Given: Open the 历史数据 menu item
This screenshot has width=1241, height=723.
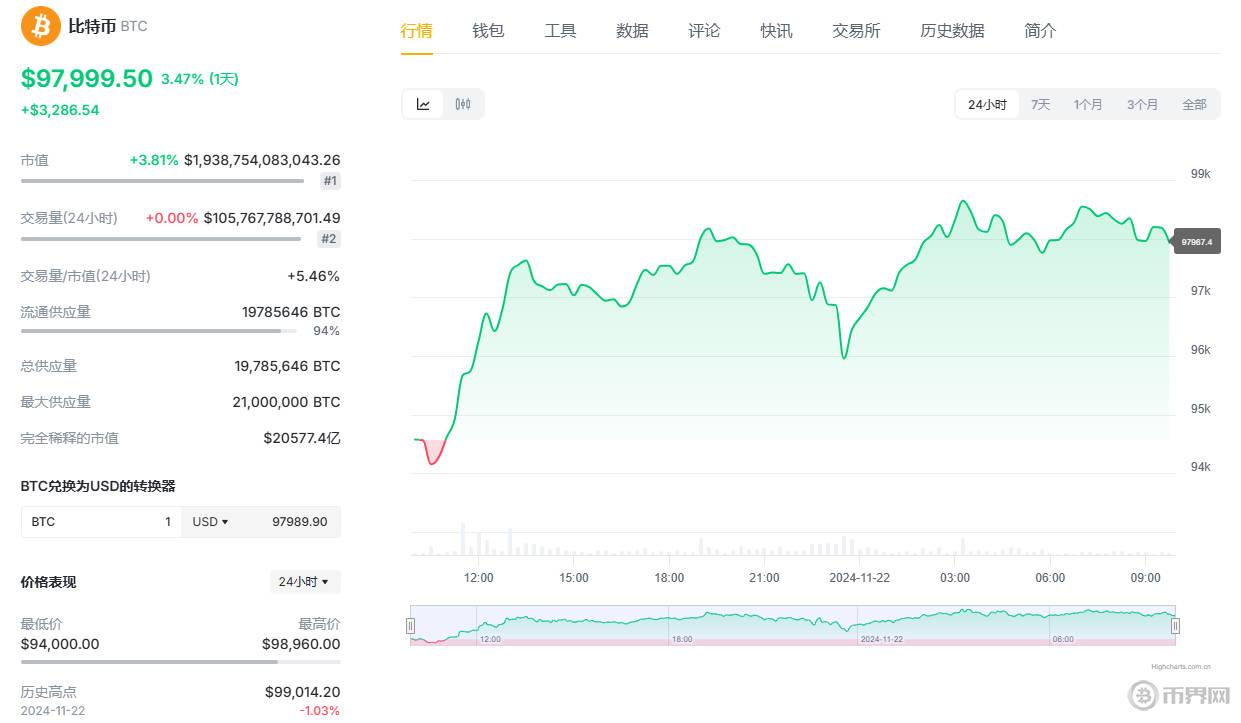Looking at the screenshot, I should (x=952, y=30).
